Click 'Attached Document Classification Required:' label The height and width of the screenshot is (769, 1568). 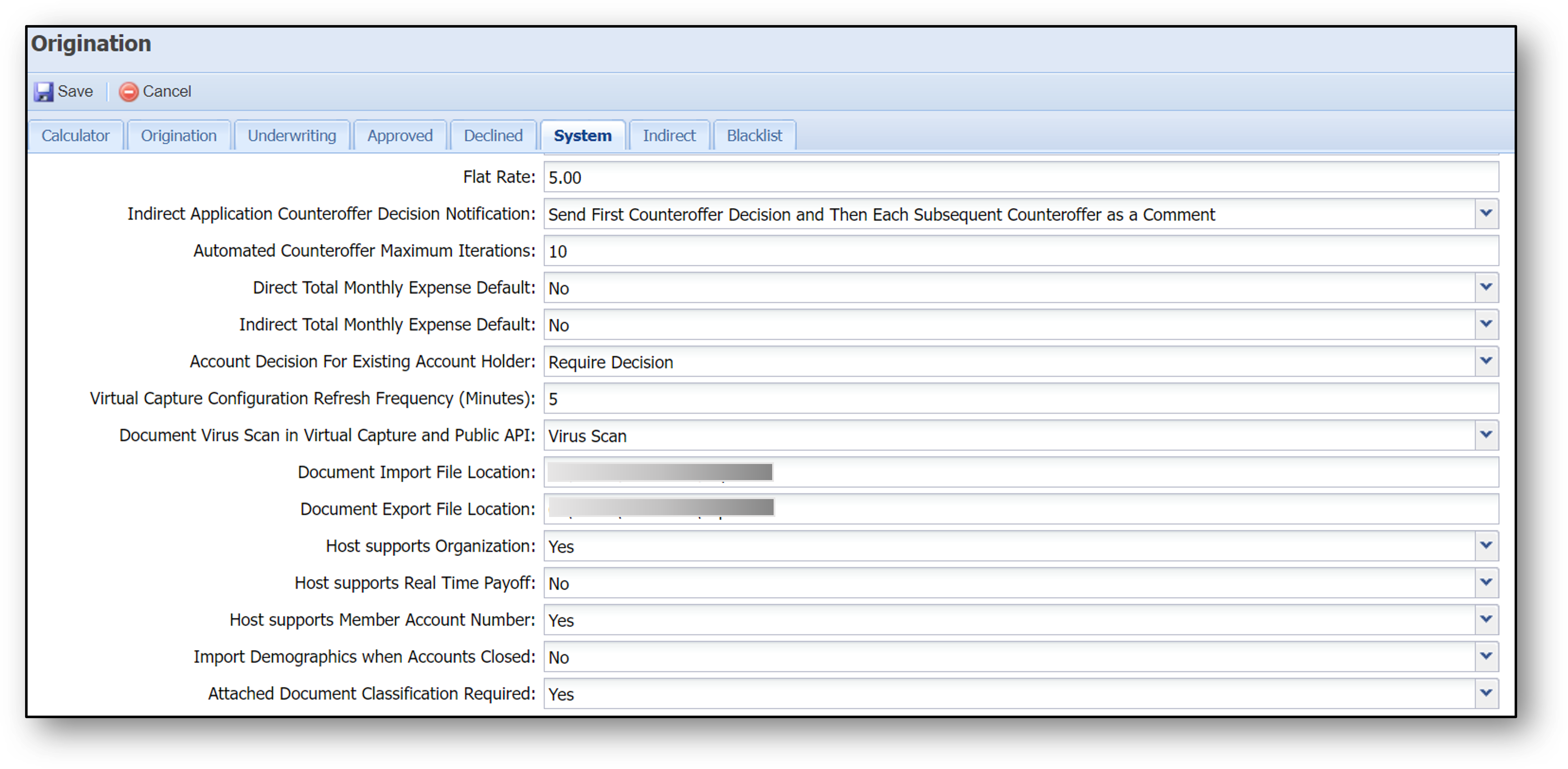tap(371, 693)
